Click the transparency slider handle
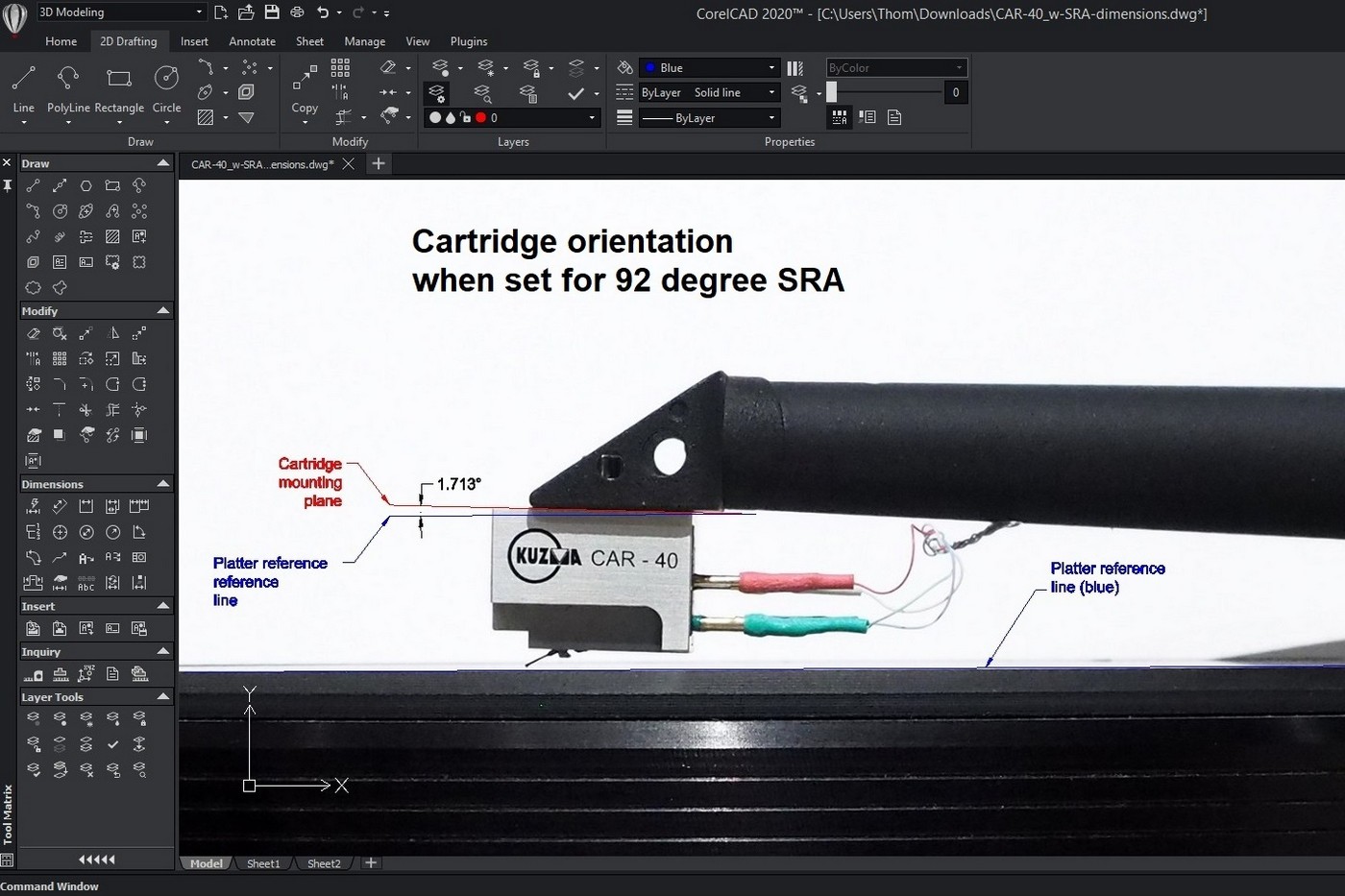The width and height of the screenshot is (1345, 896). 832,92
